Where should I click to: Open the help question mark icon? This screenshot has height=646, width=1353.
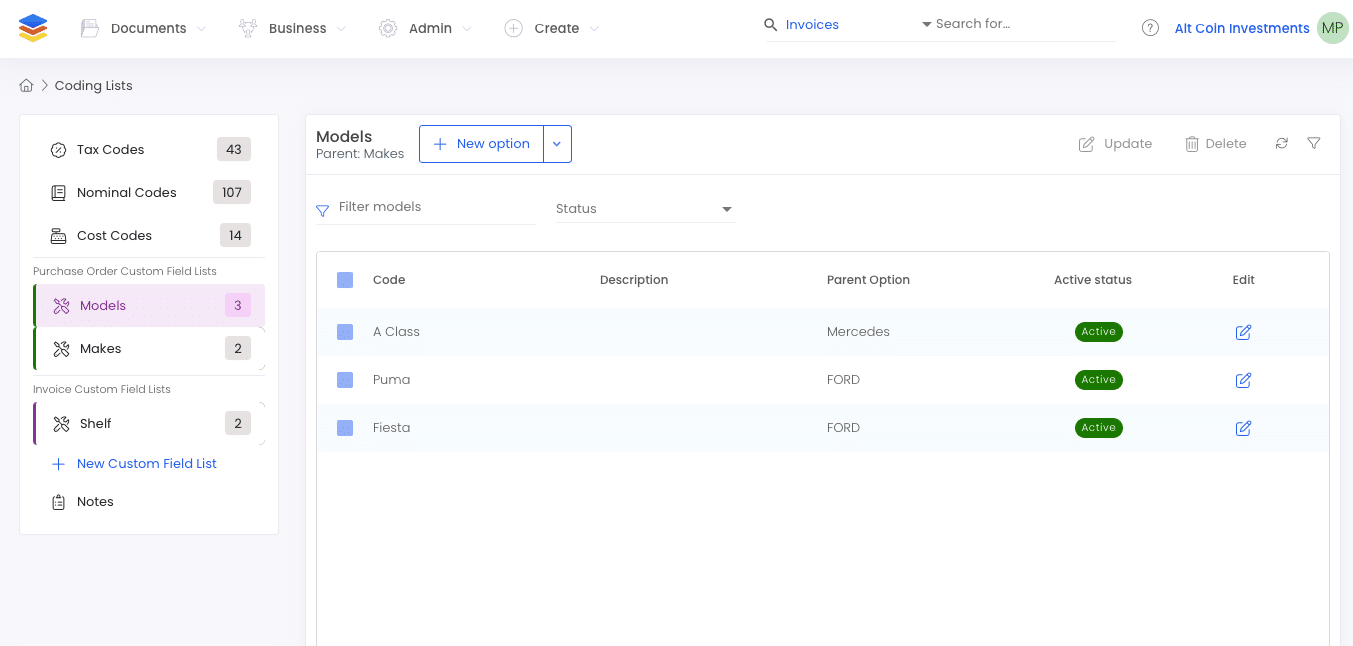click(x=1150, y=28)
